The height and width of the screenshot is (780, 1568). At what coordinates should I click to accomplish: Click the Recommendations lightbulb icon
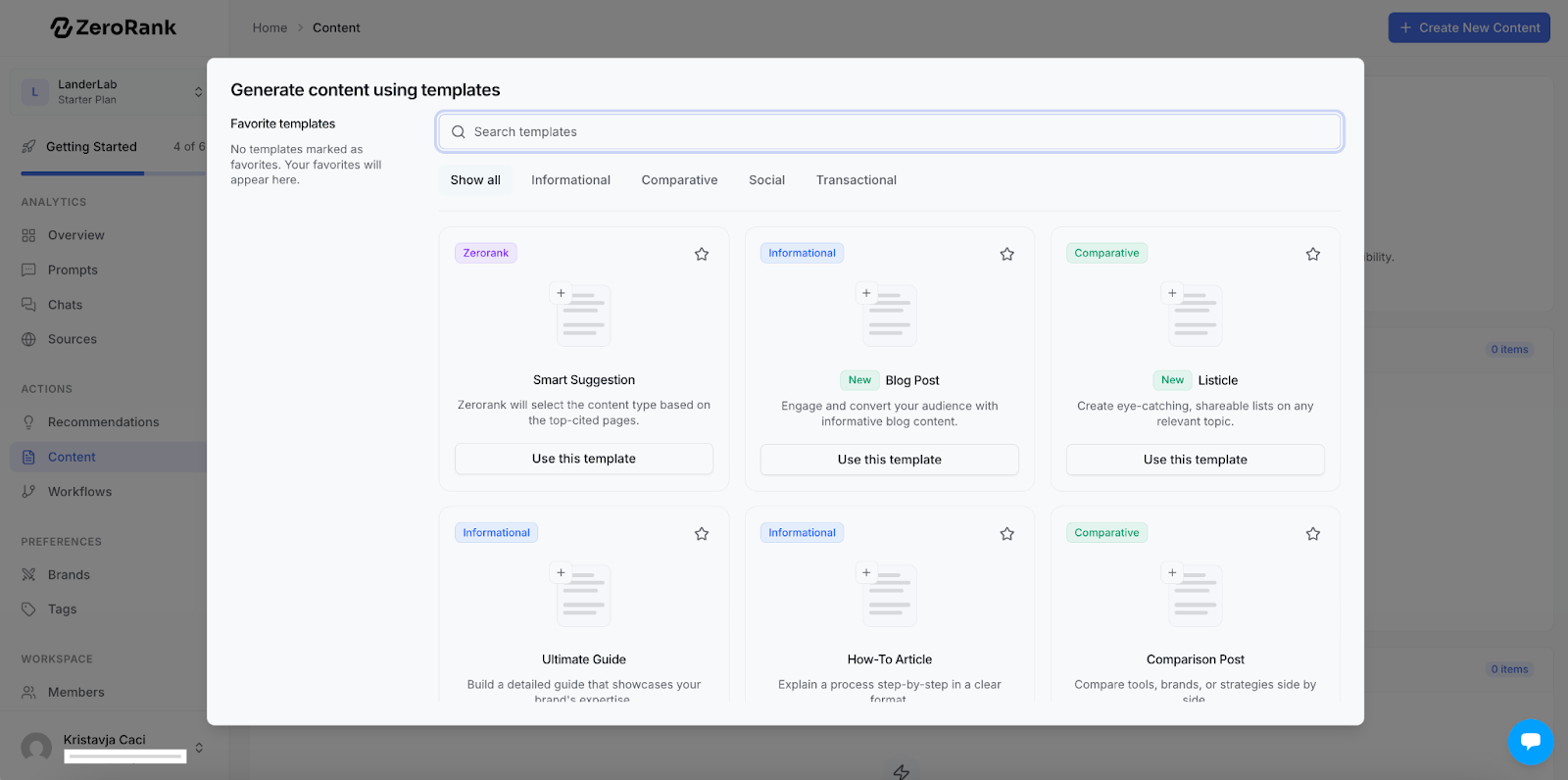coord(28,422)
